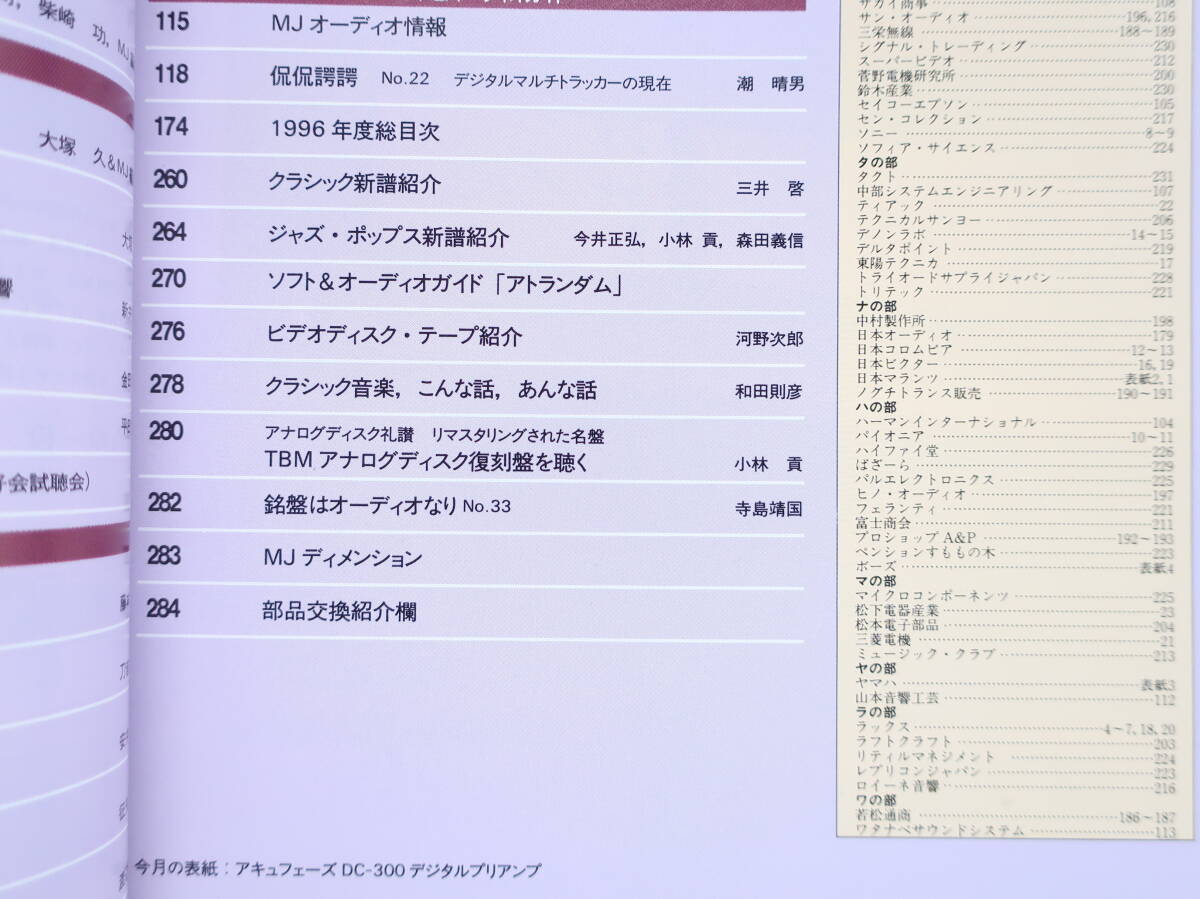Click the 'タの部' section heading

pyautogui.click(x=878, y=161)
